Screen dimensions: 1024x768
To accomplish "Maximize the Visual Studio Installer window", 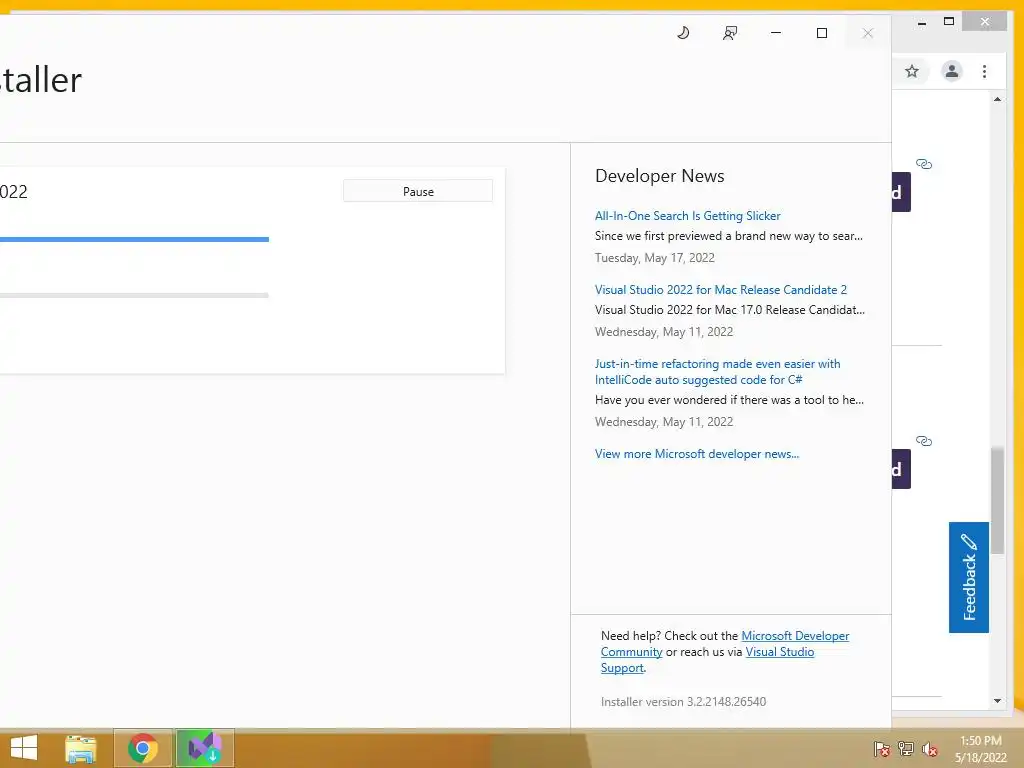I will [822, 33].
